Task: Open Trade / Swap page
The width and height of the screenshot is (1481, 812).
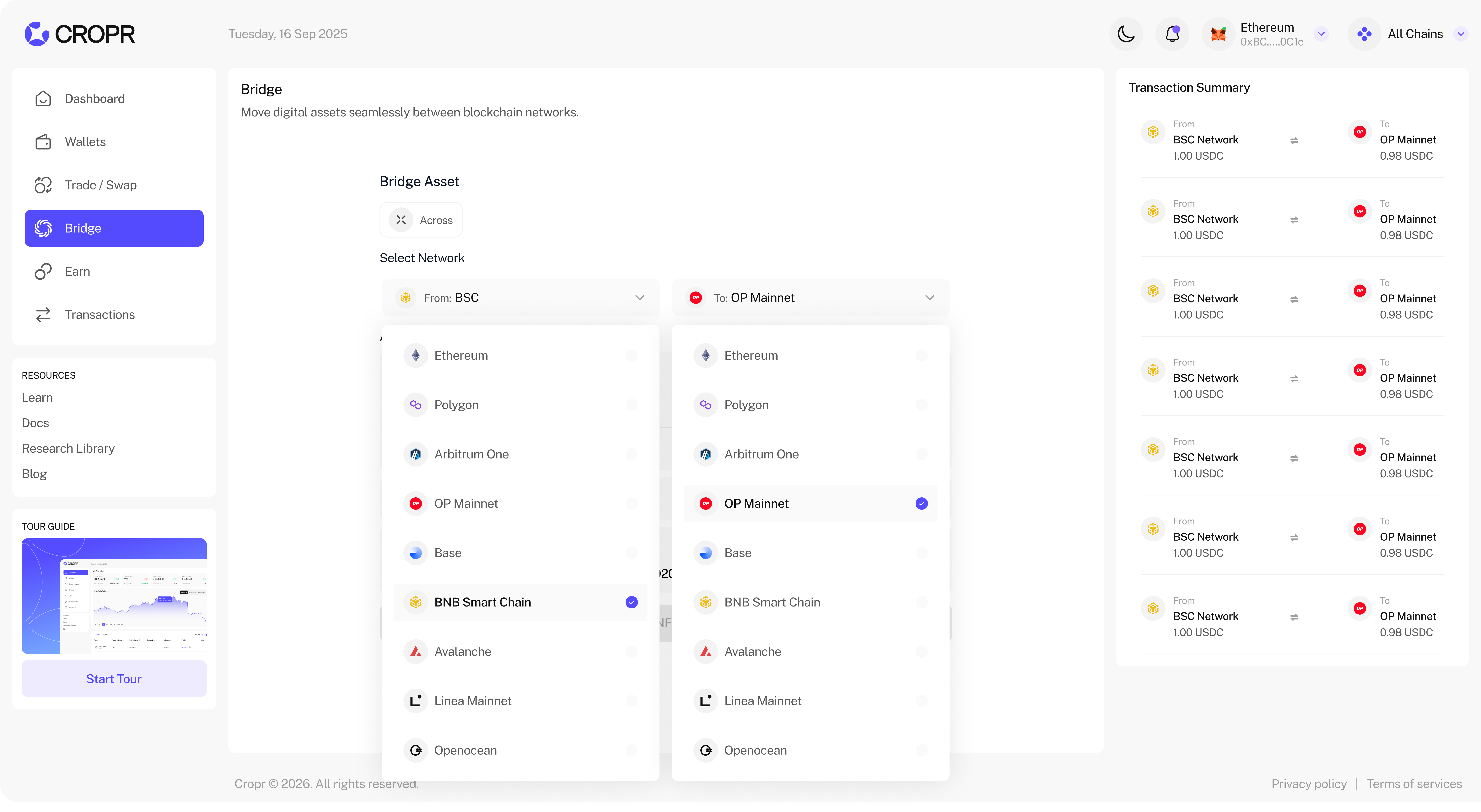Action: (114, 185)
